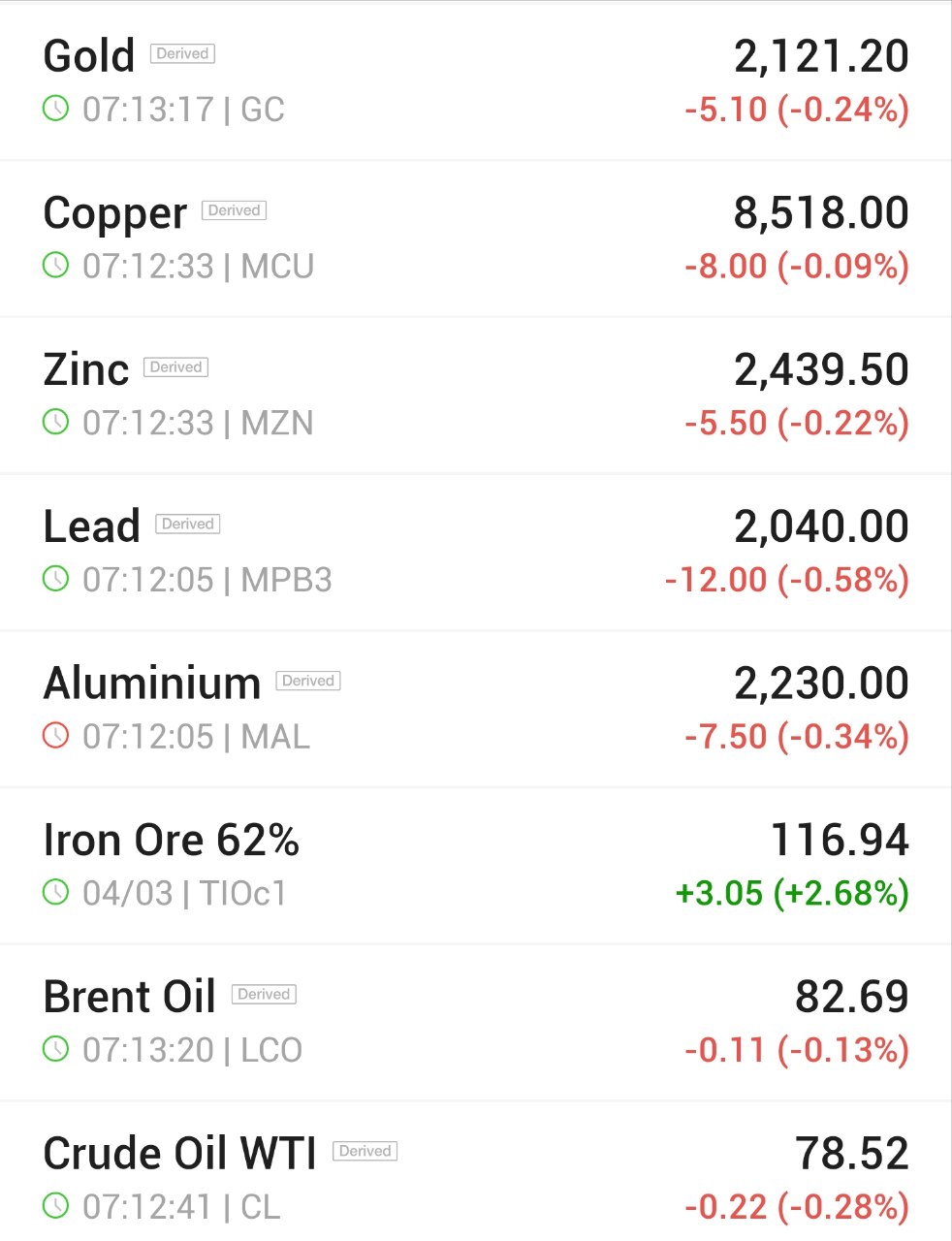This screenshot has height=1241, width=952.
Task: Click the Copper price 8,518.00
Action: 821,213
